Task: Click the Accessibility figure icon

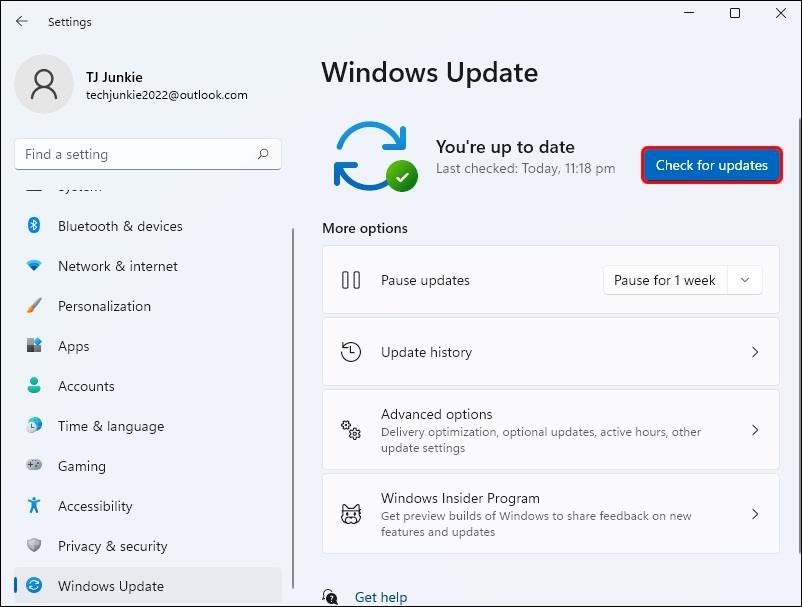Action: coord(34,506)
